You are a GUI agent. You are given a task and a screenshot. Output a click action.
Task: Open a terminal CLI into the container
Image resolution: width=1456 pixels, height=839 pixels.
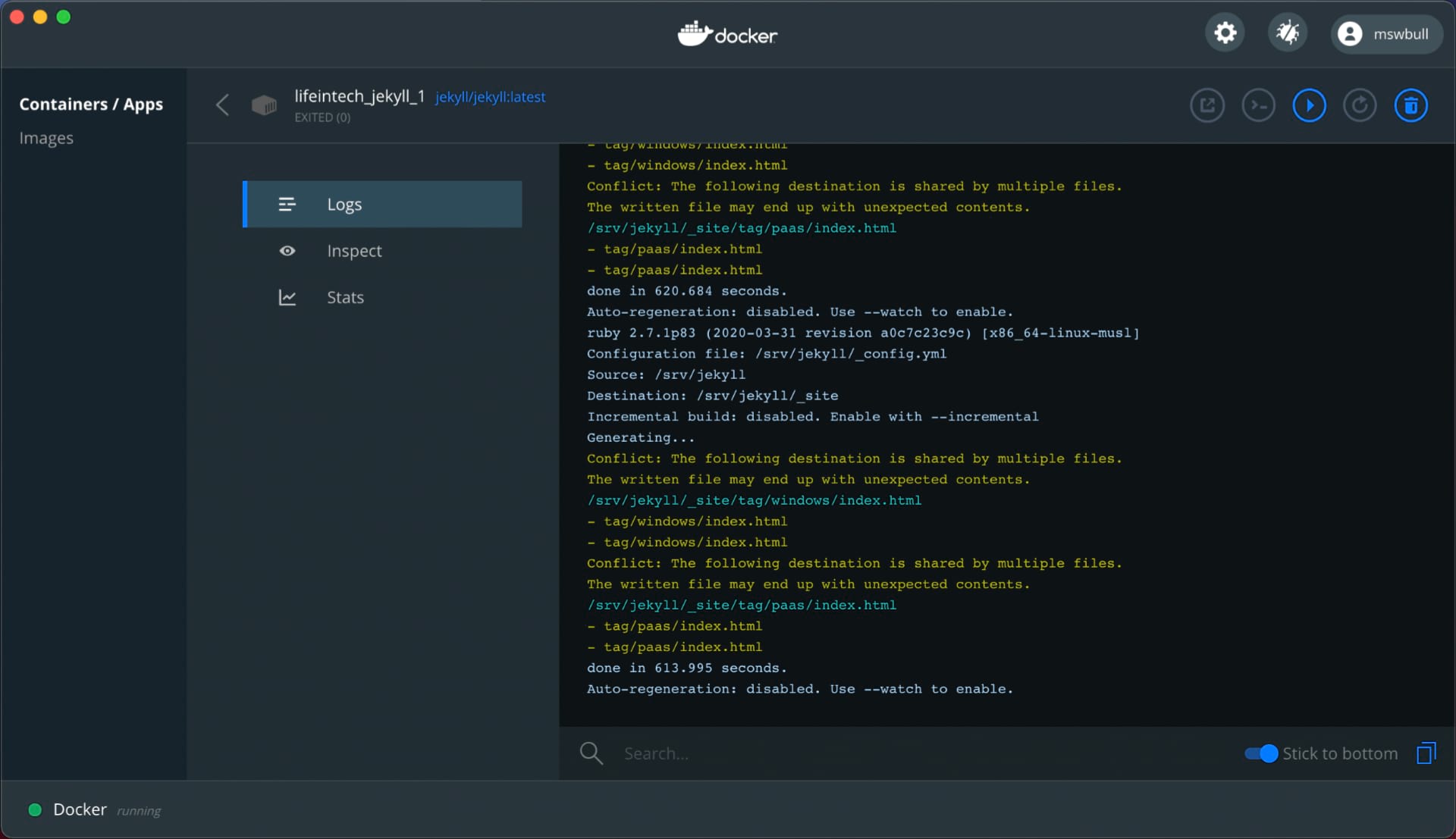tap(1258, 105)
